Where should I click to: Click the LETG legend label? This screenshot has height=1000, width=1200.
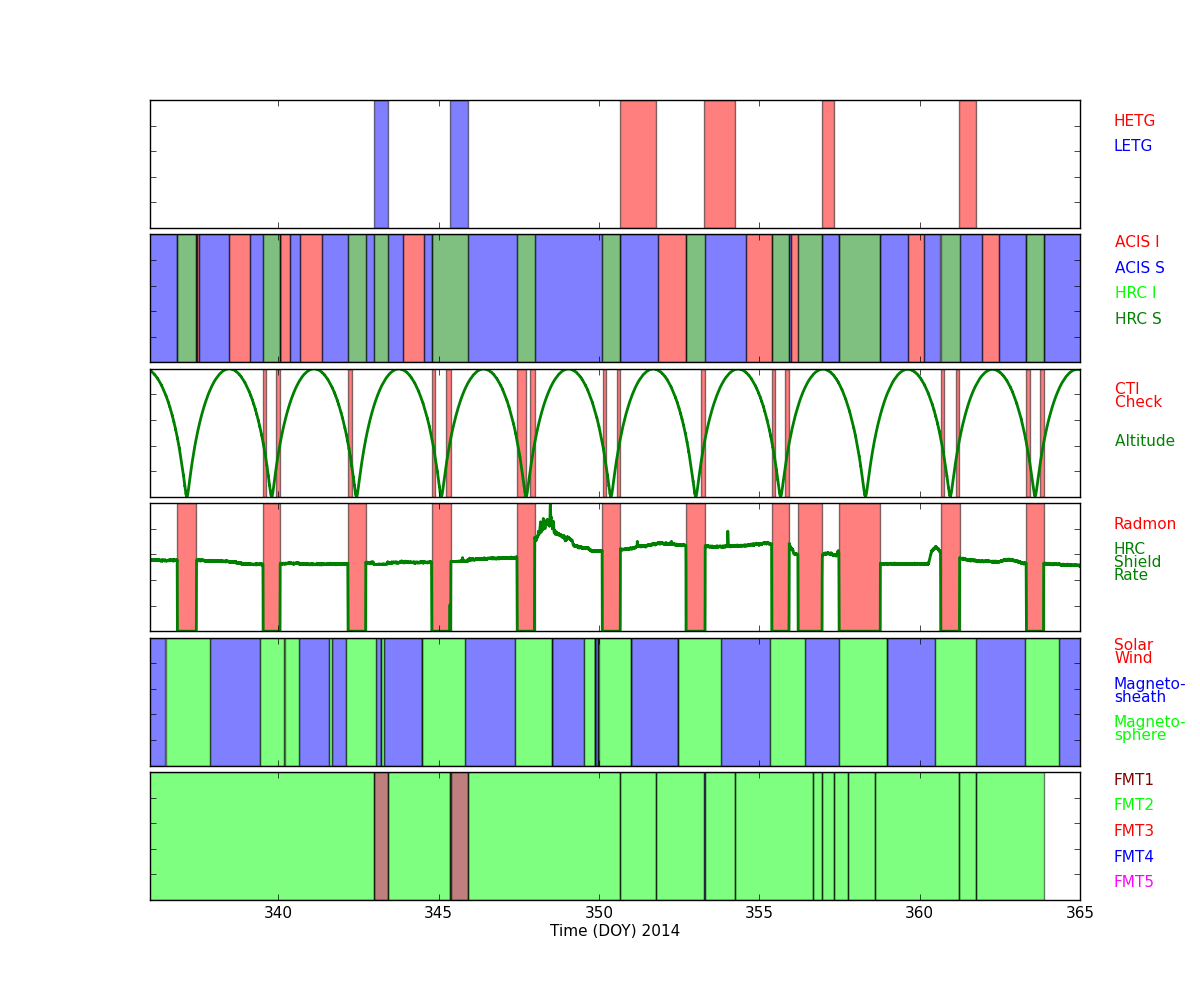pos(1133,146)
